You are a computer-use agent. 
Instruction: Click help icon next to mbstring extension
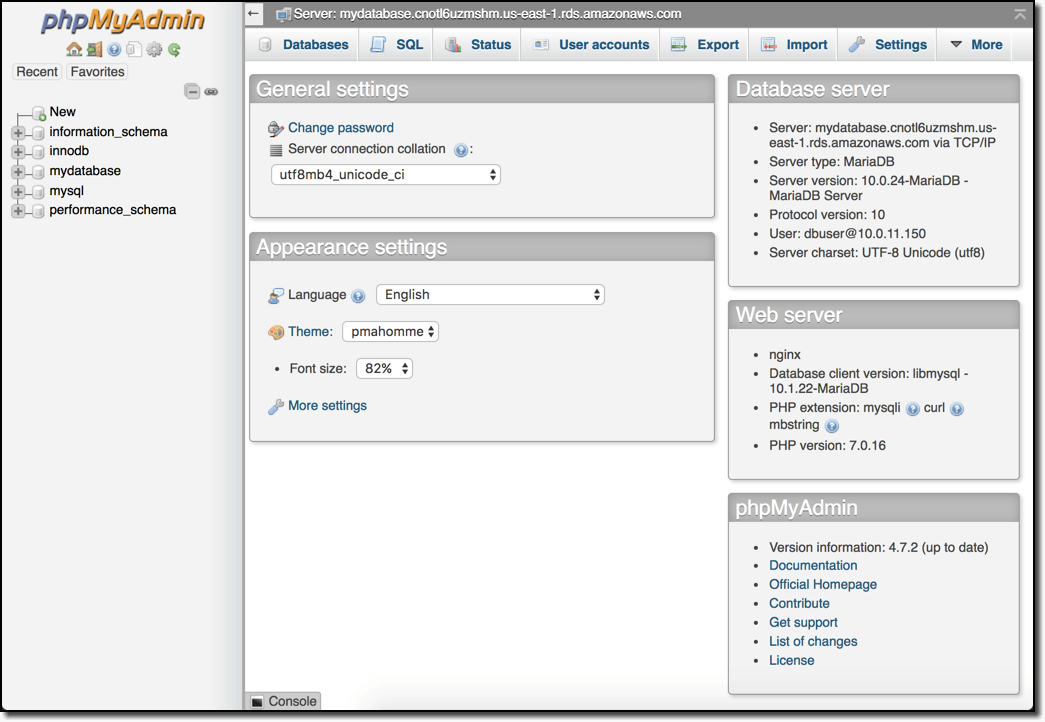[x=832, y=426]
